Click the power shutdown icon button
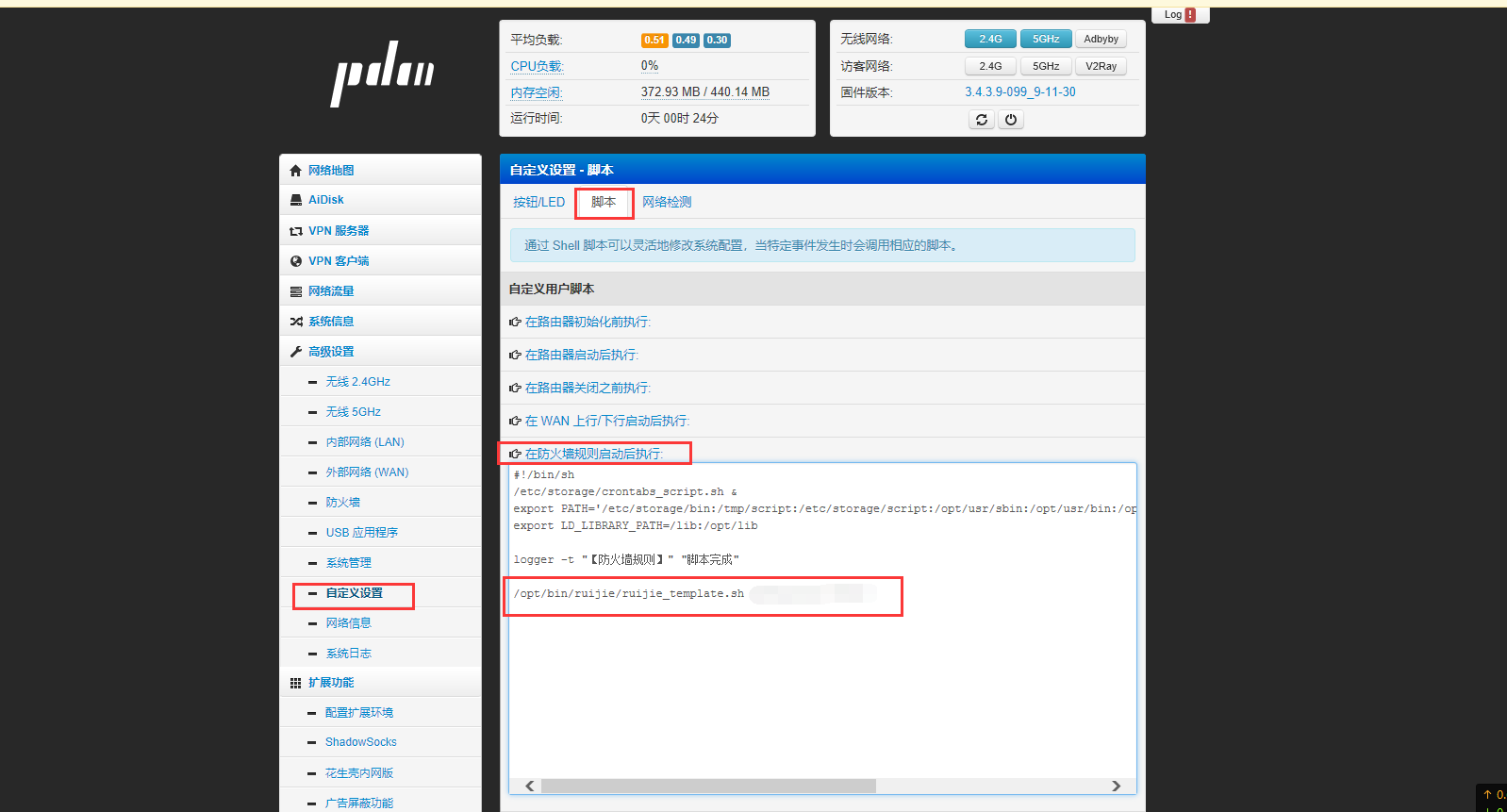1507x812 pixels. coord(1011,120)
